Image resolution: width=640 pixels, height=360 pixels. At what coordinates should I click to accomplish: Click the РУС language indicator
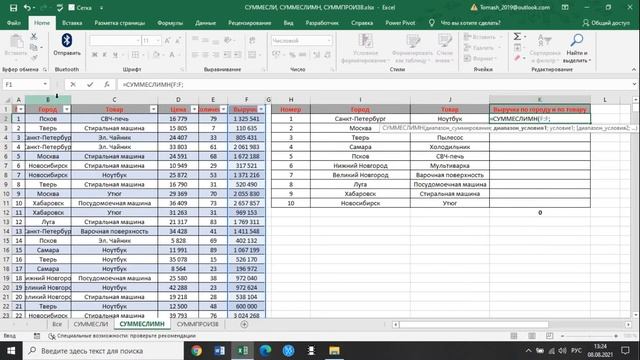576,351
